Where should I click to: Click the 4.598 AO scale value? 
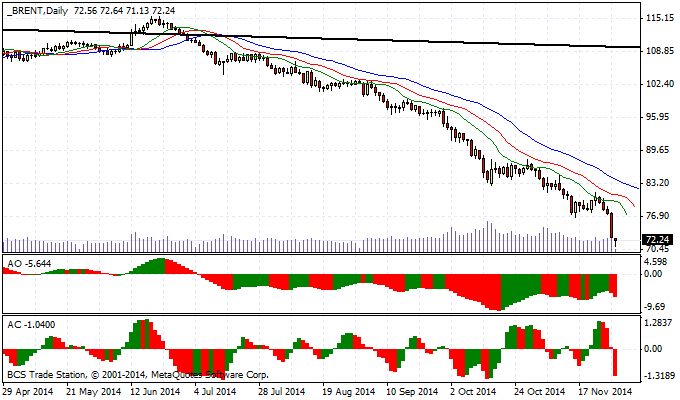coord(656,262)
